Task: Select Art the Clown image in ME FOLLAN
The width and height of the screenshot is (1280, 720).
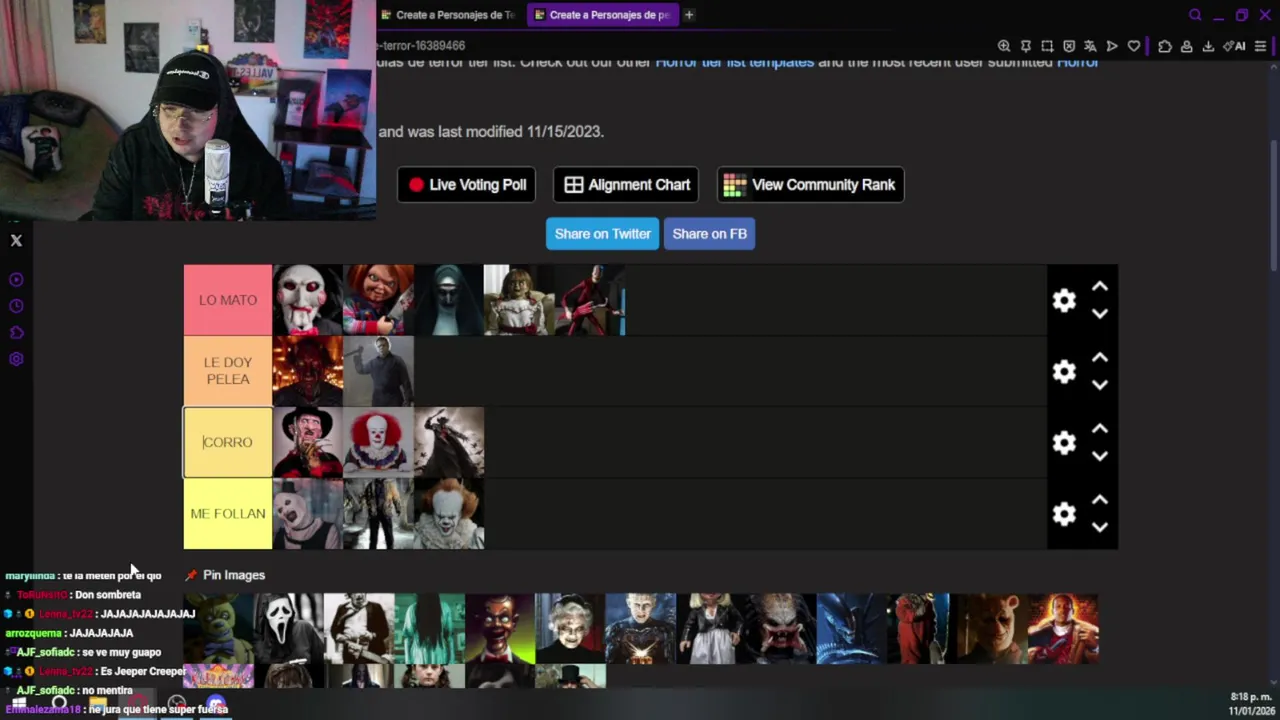Action: tap(308, 513)
